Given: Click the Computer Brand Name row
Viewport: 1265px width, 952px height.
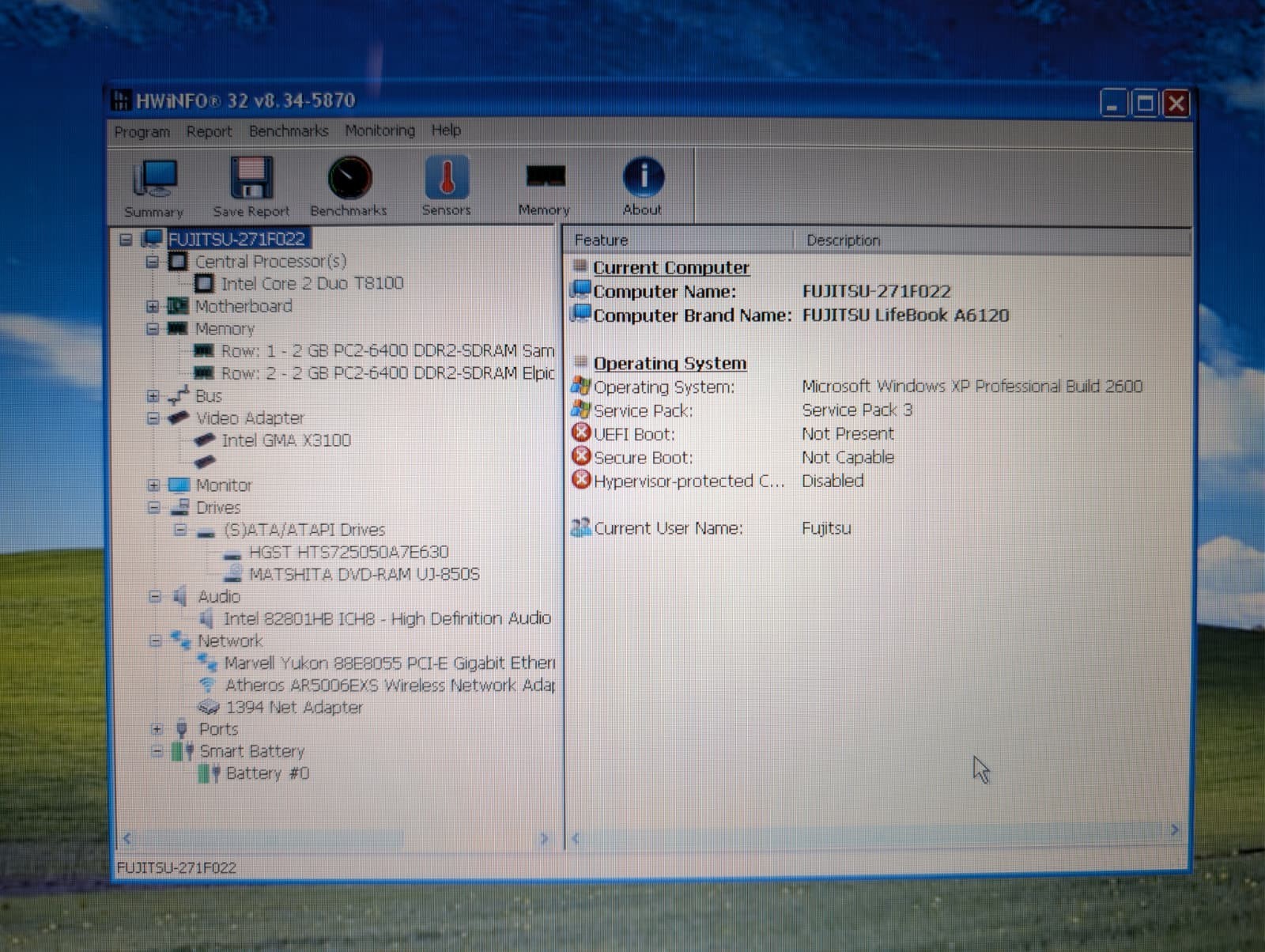Looking at the screenshot, I should pos(791,315).
